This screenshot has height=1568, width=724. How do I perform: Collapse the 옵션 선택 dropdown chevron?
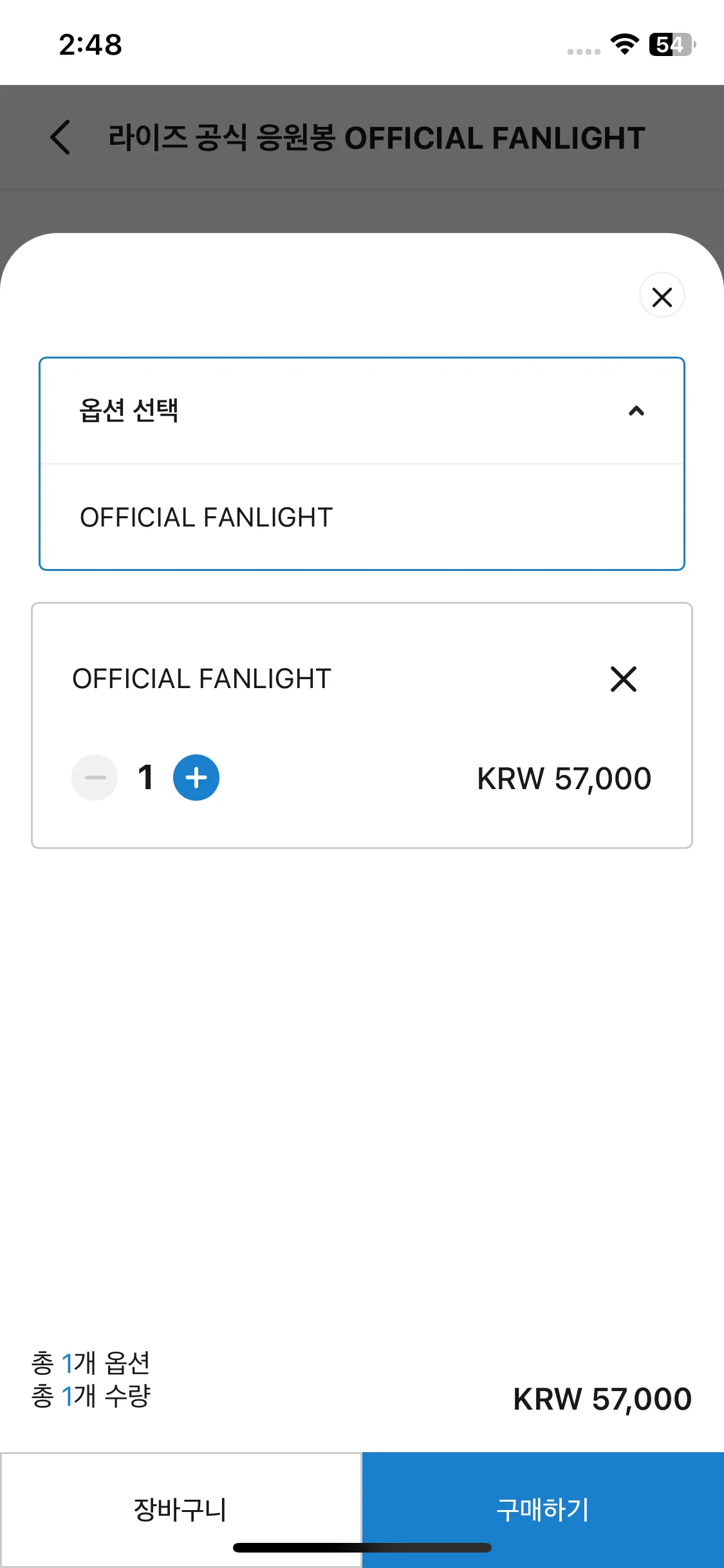click(x=636, y=411)
